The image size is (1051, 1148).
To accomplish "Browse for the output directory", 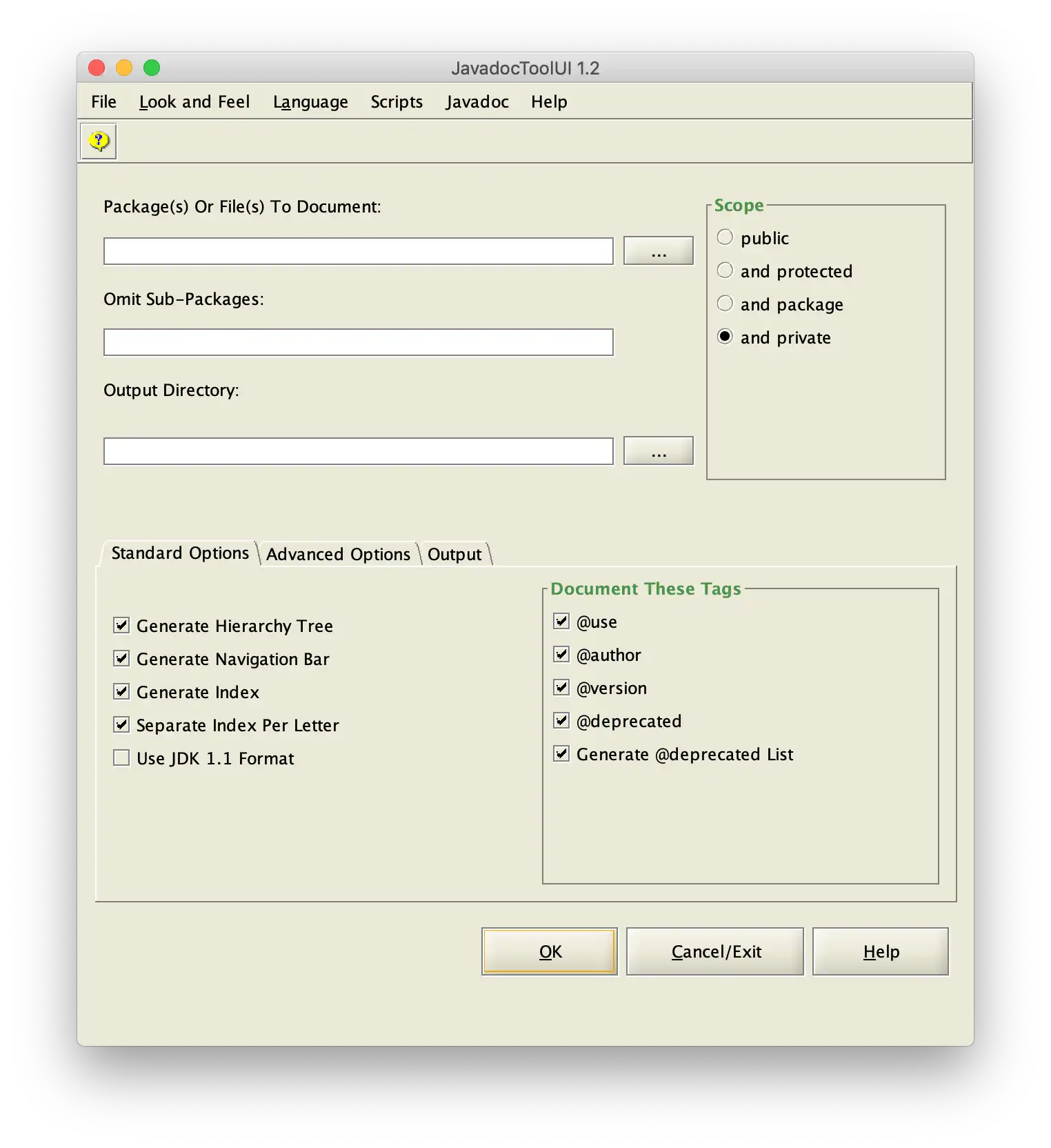I will tap(659, 451).
